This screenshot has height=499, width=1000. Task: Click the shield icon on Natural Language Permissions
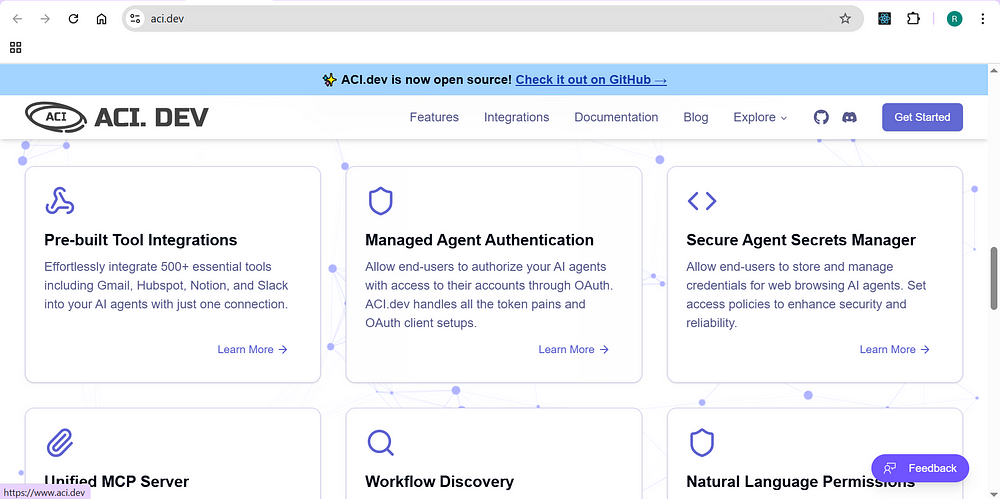(702, 442)
